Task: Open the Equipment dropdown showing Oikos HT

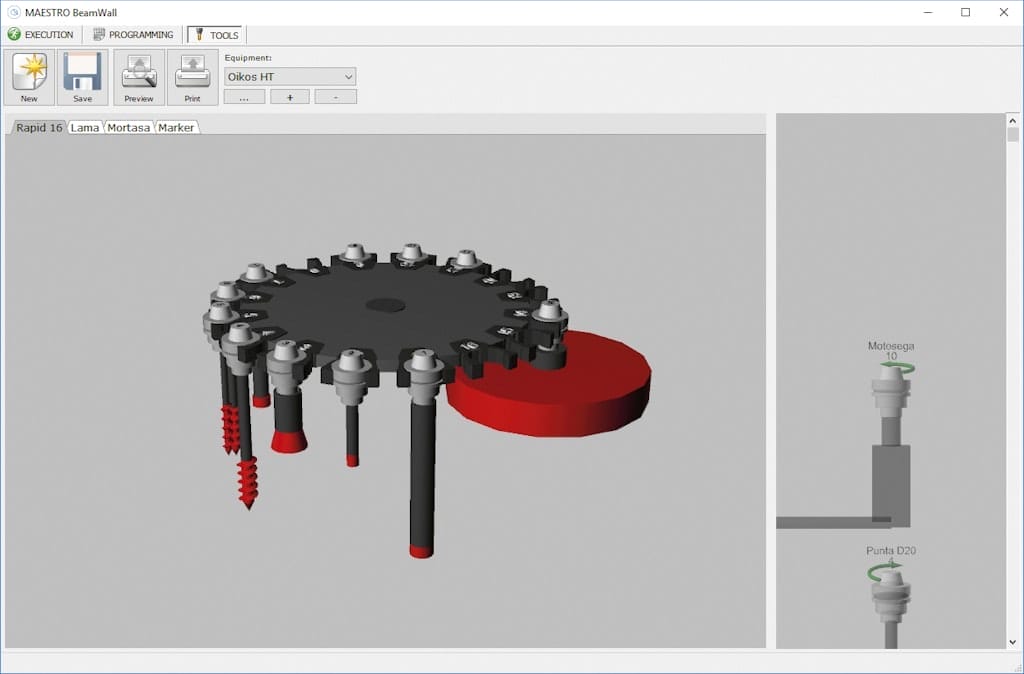Action: pos(290,77)
